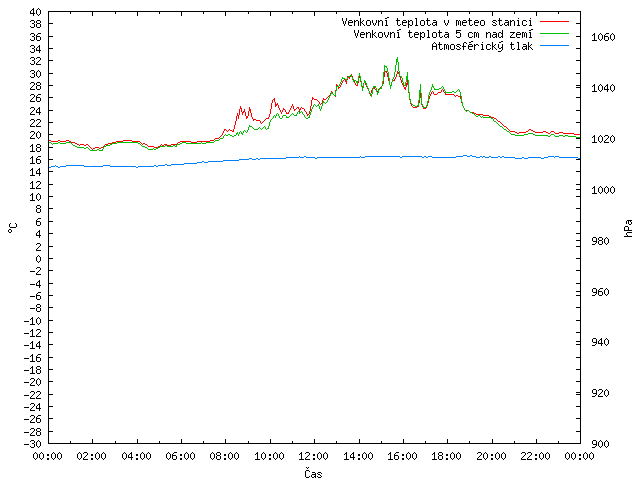Click the pressure axis label '1020'
Screen dimensions: 640x480
pos(603,139)
